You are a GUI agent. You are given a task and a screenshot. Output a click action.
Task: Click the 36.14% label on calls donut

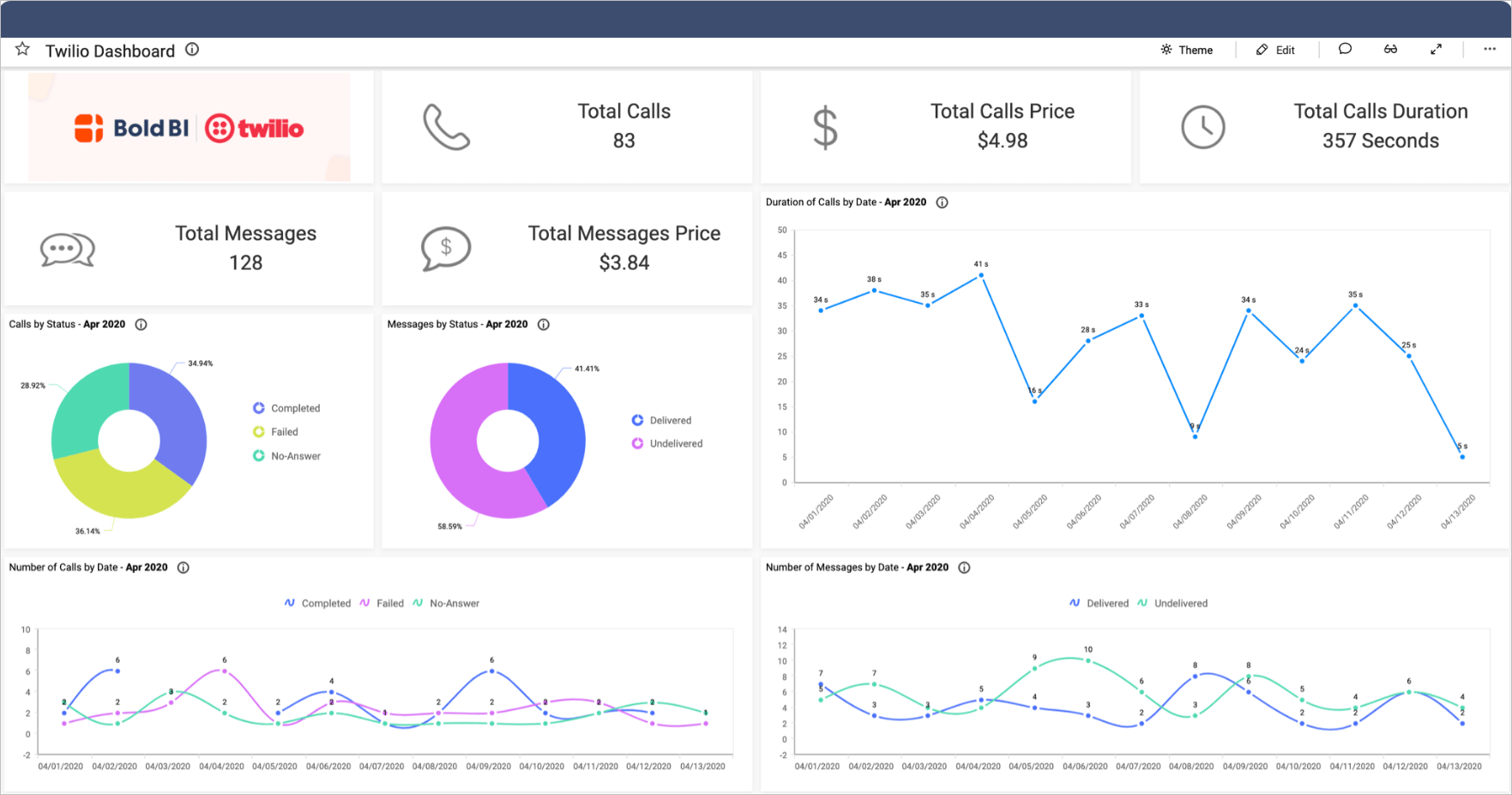[87, 532]
